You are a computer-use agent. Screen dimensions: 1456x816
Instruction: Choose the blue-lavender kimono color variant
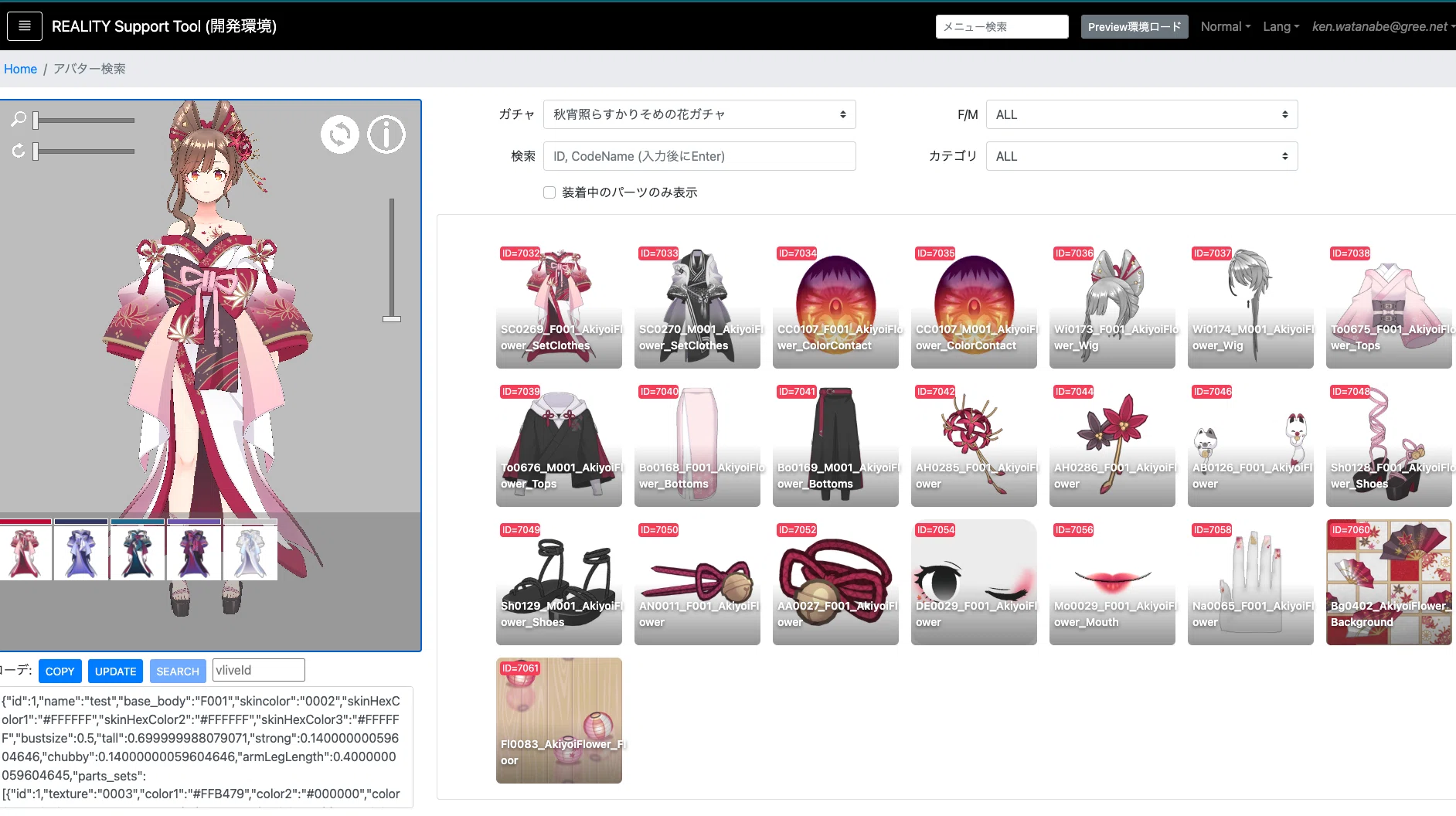[x=81, y=551]
